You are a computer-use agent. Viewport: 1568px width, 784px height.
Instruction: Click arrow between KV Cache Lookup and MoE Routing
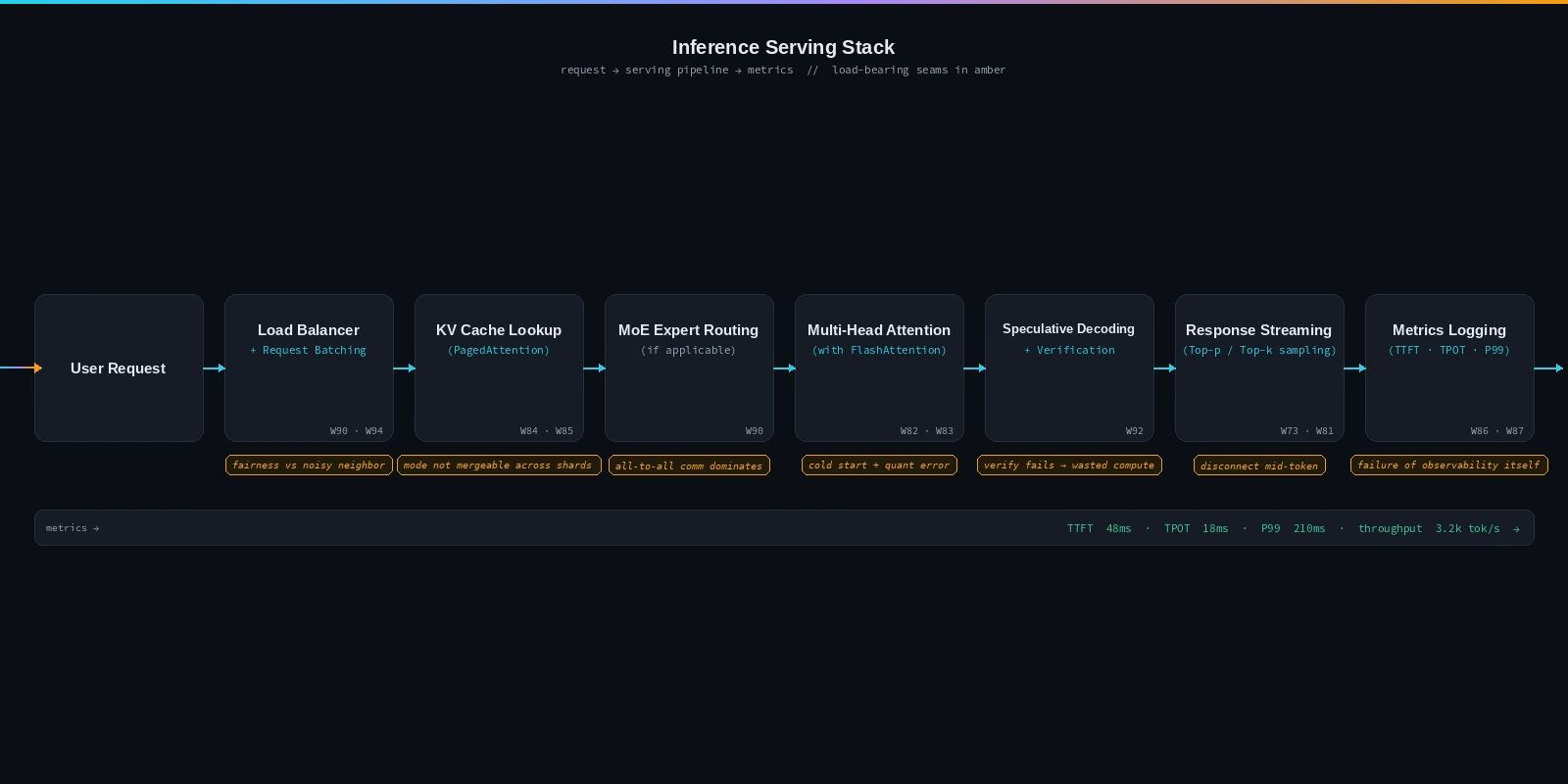tap(595, 368)
